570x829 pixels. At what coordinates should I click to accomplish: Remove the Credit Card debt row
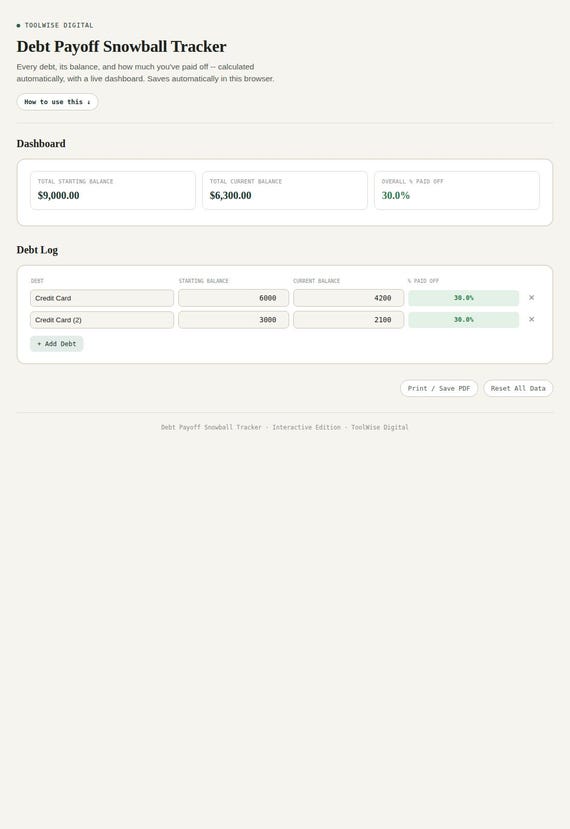(531, 298)
